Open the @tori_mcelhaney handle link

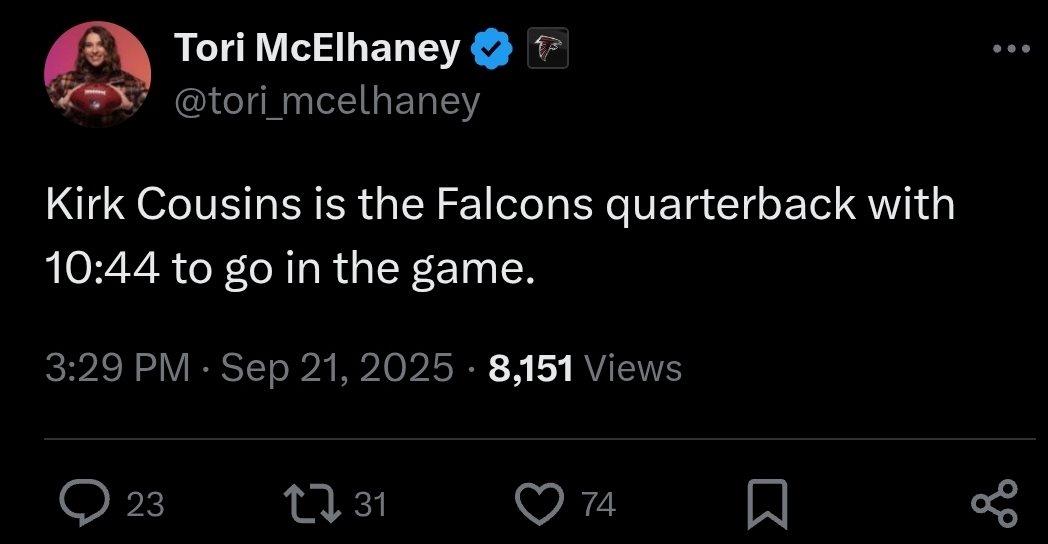coord(328,102)
